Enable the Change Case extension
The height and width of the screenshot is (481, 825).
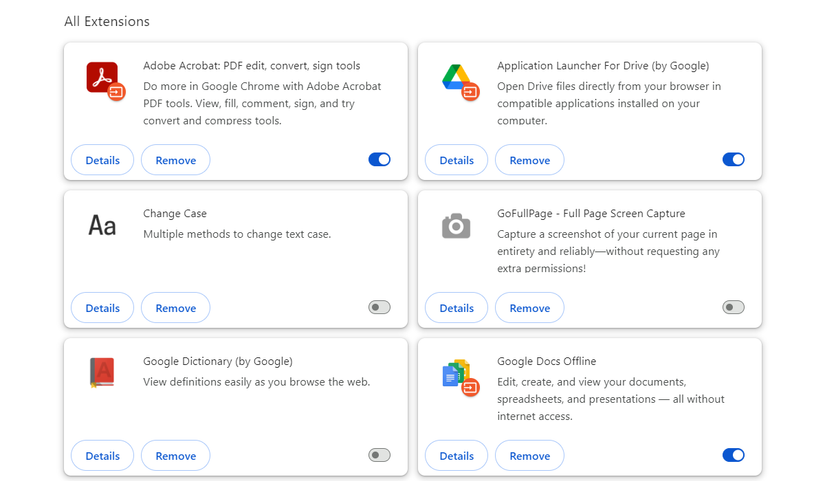tap(379, 307)
